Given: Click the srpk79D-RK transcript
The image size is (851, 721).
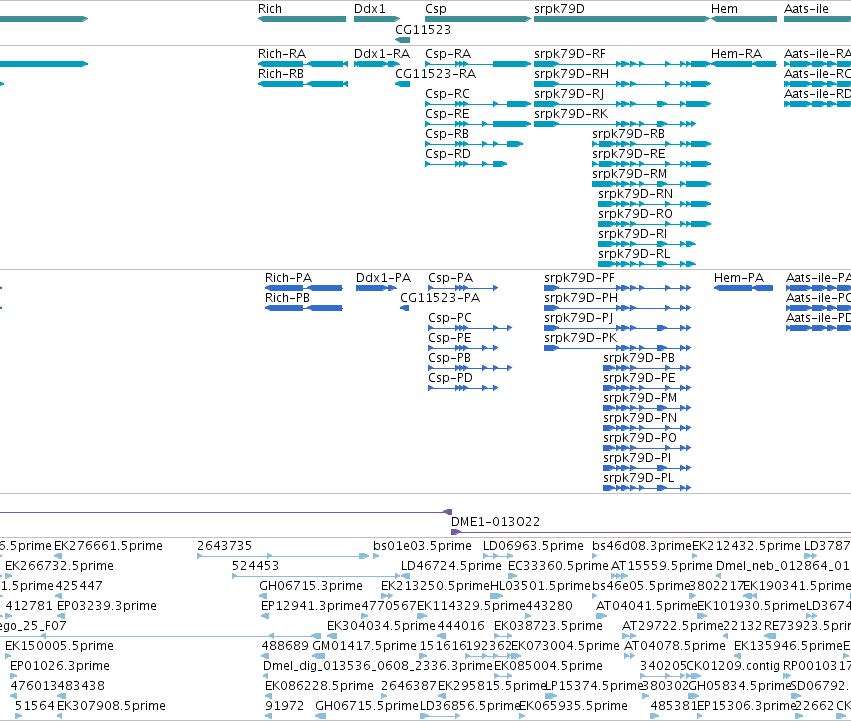Looking at the screenshot, I should pyautogui.click(x=571, y=114).
